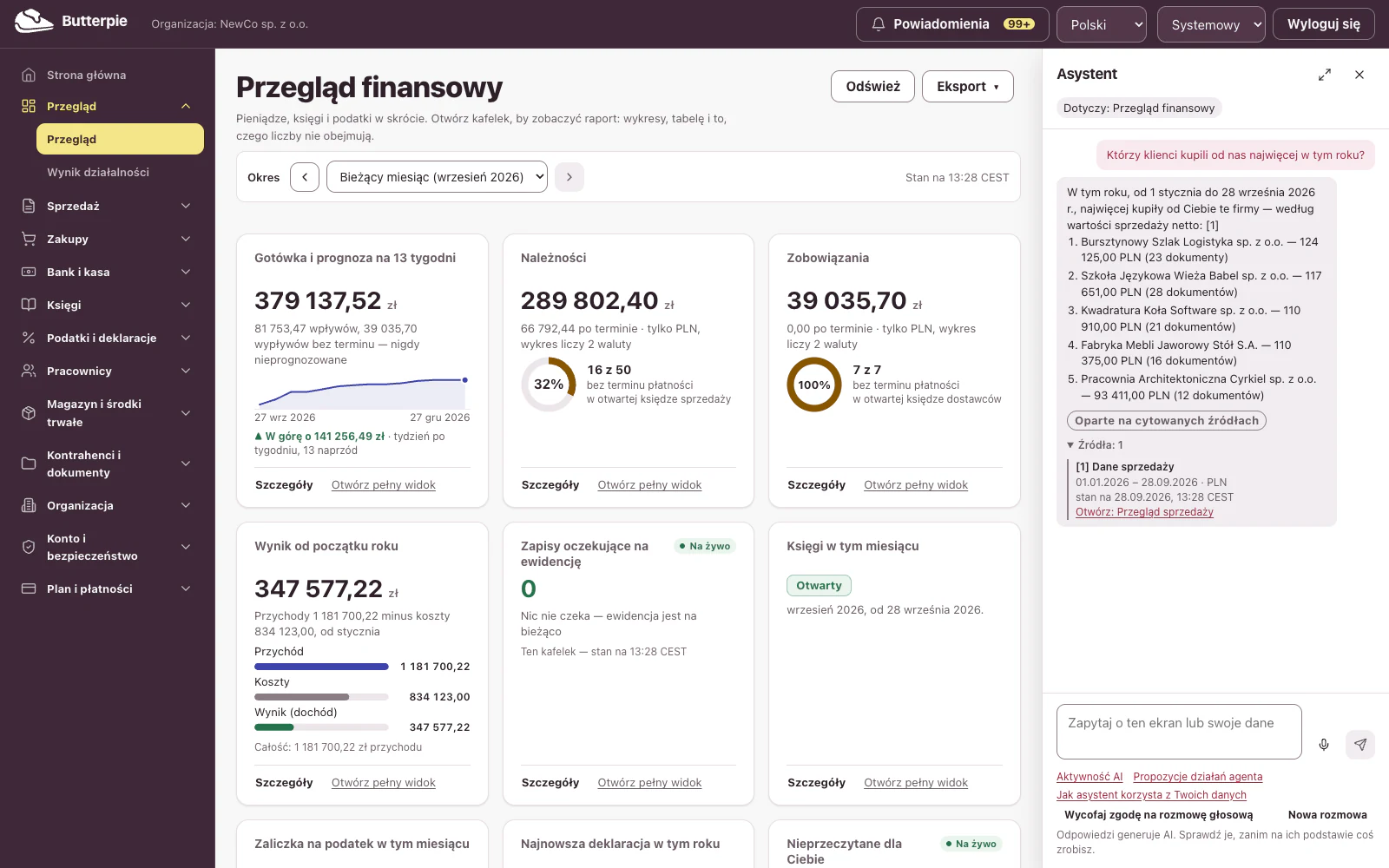This screenshot has width=1389, height=868.
Task: Send the assistant message with paper plane icon
Action: (1360, 745)
